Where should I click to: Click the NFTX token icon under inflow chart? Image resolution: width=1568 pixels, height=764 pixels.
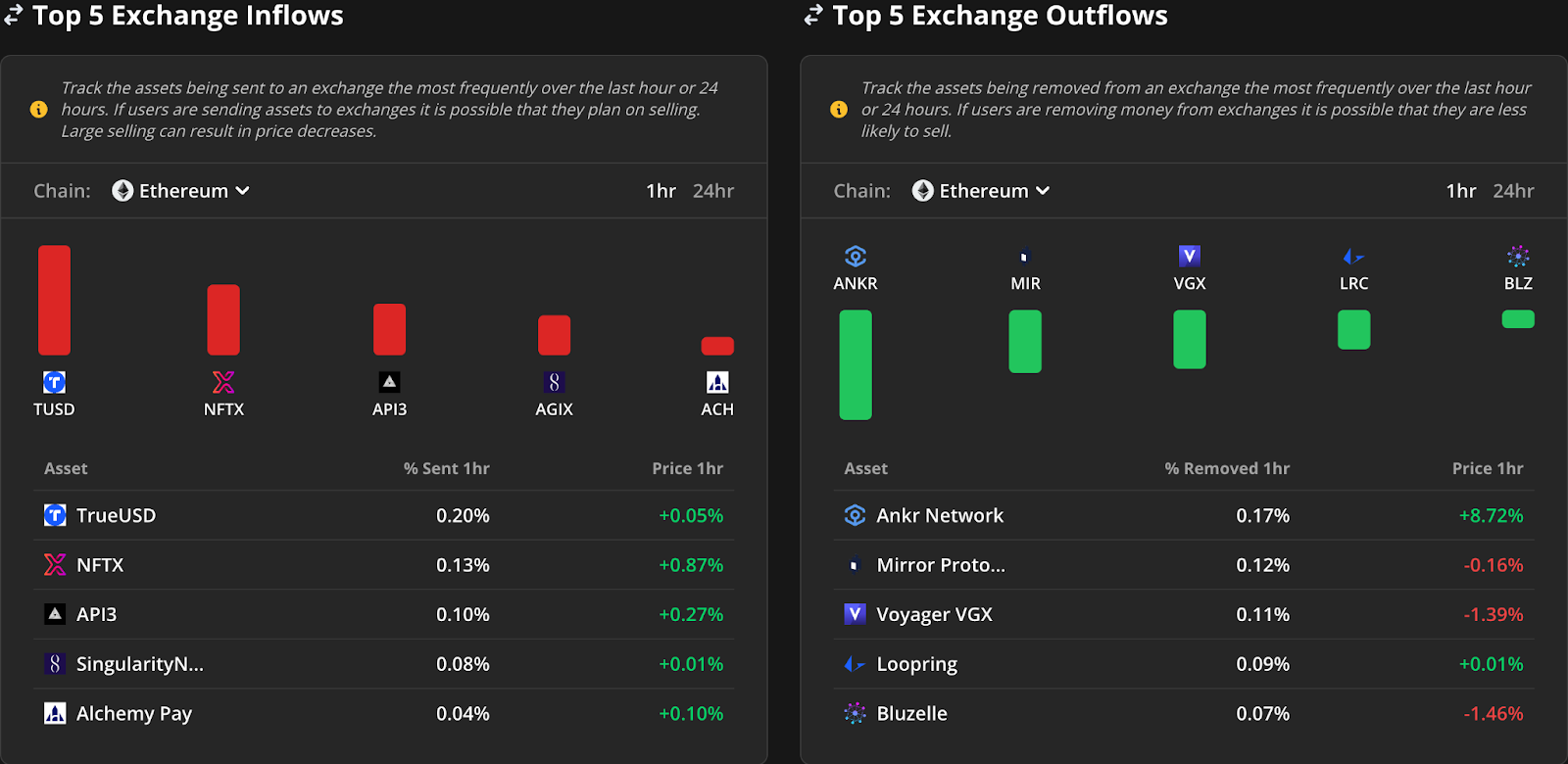point(223,382)
